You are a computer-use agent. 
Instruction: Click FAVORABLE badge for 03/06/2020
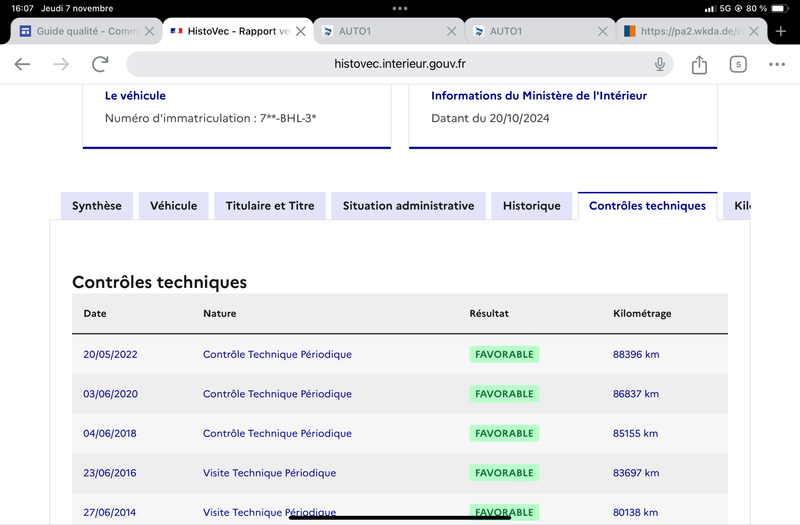click(x=504, y=394)
